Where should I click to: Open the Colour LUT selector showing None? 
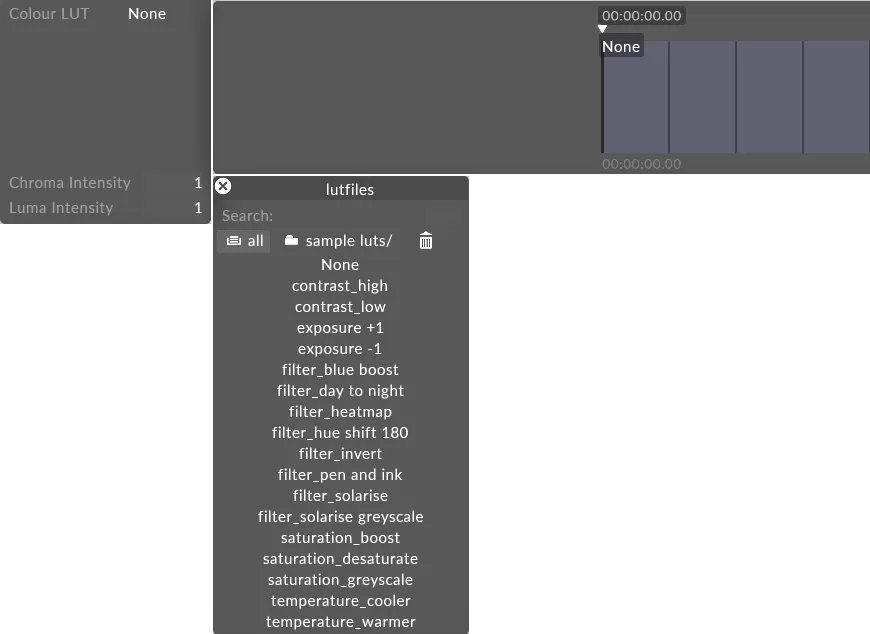[146, 14]
